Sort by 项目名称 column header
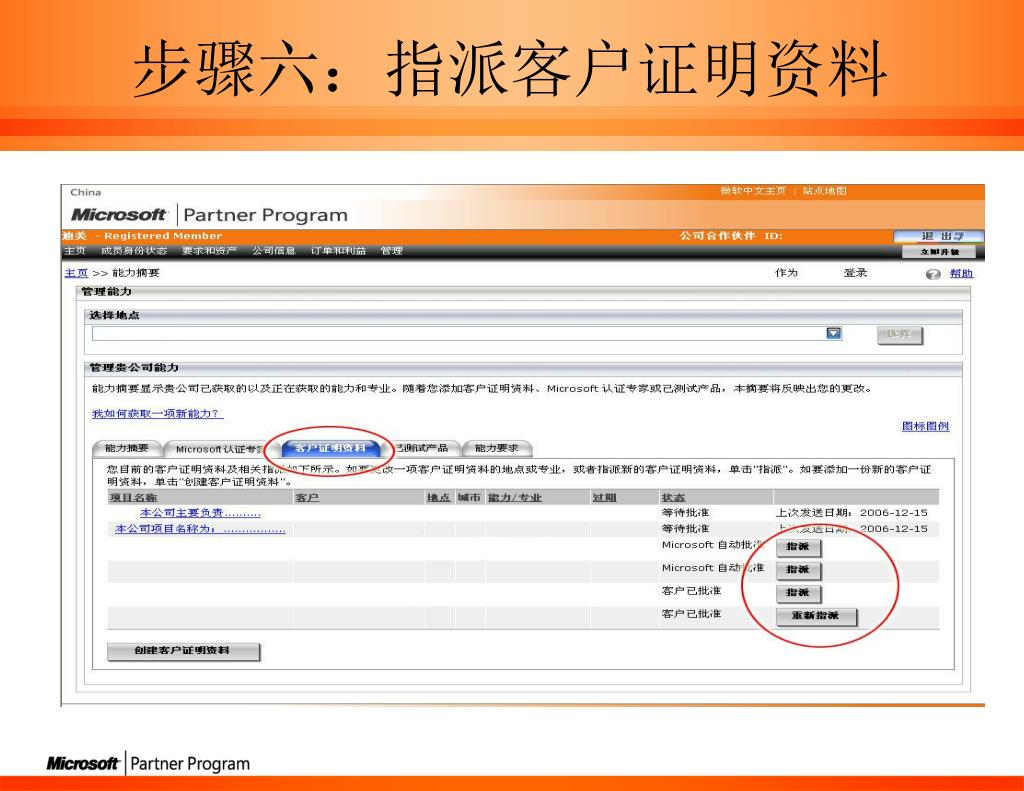1024x791 pixels. coord(133,498)
